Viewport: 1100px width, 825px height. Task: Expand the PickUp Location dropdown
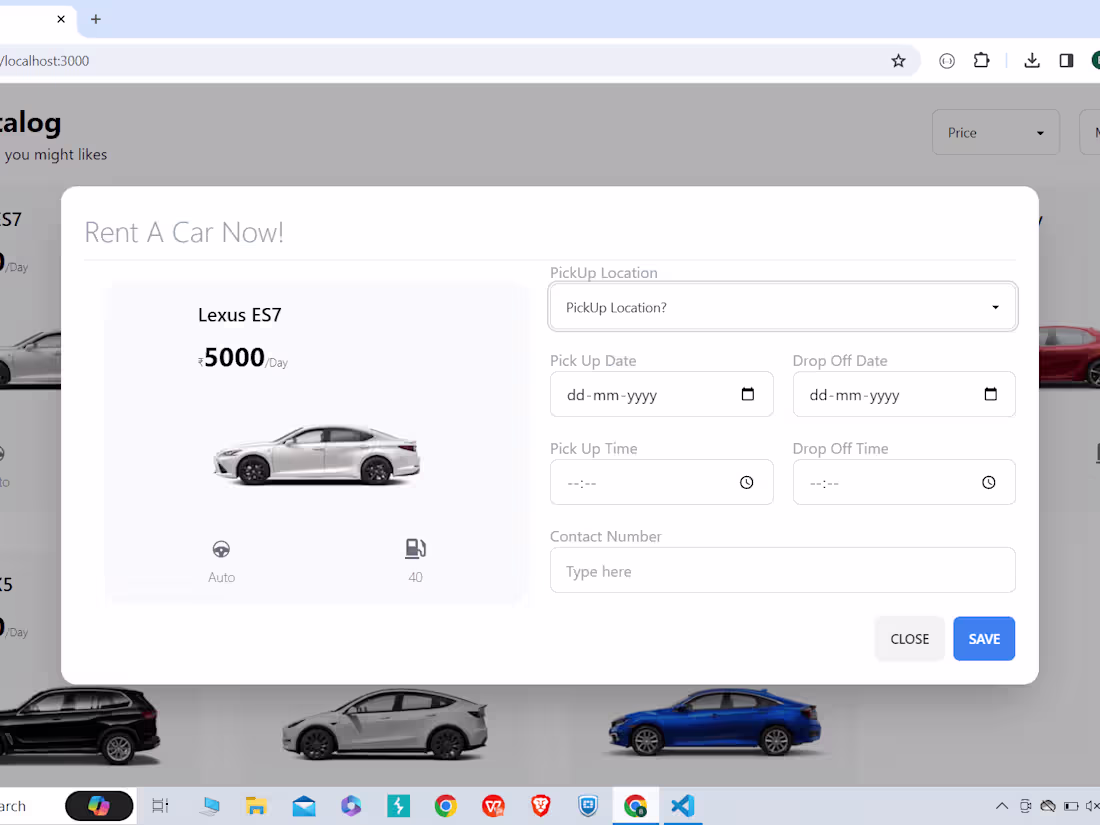pos(783,307)
